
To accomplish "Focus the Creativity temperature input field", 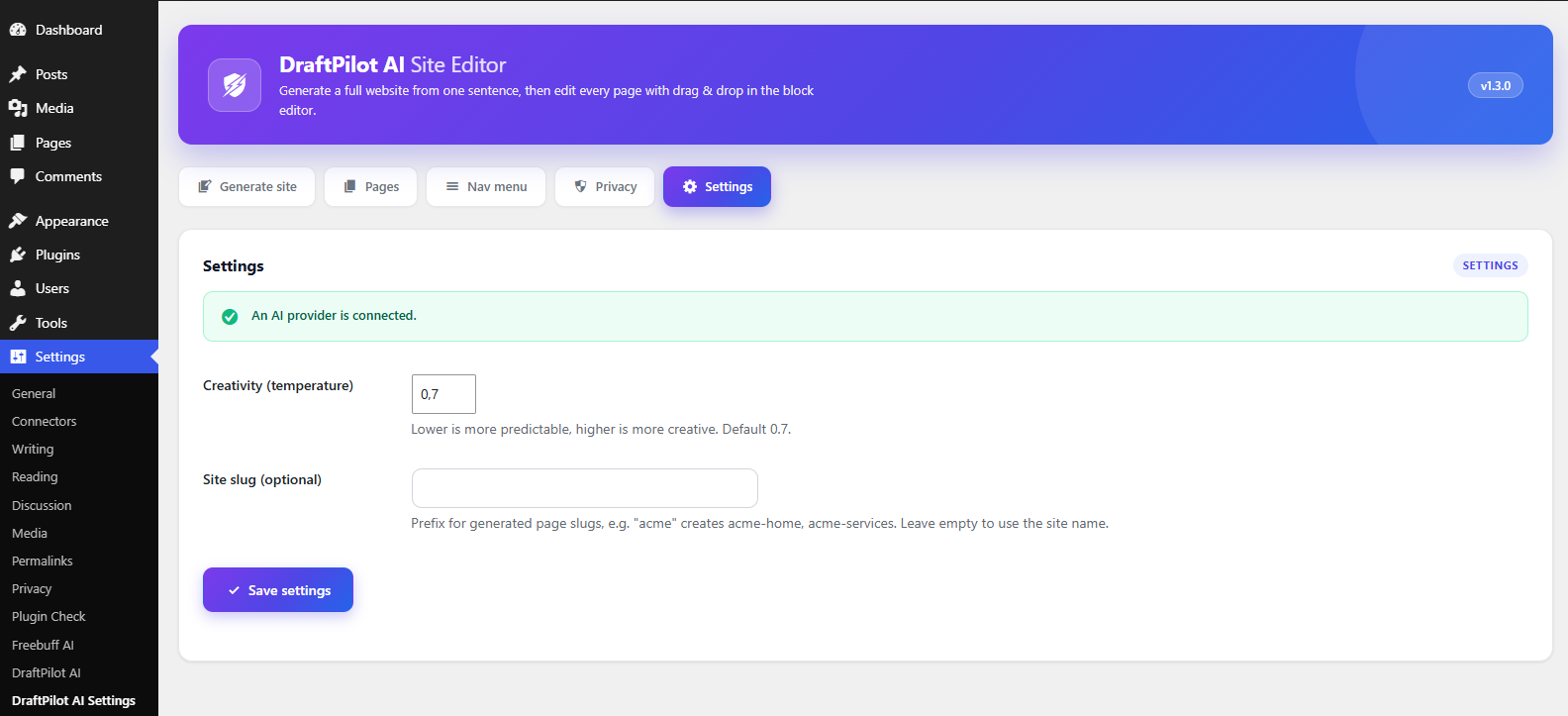I will click(x=443, y=394).
